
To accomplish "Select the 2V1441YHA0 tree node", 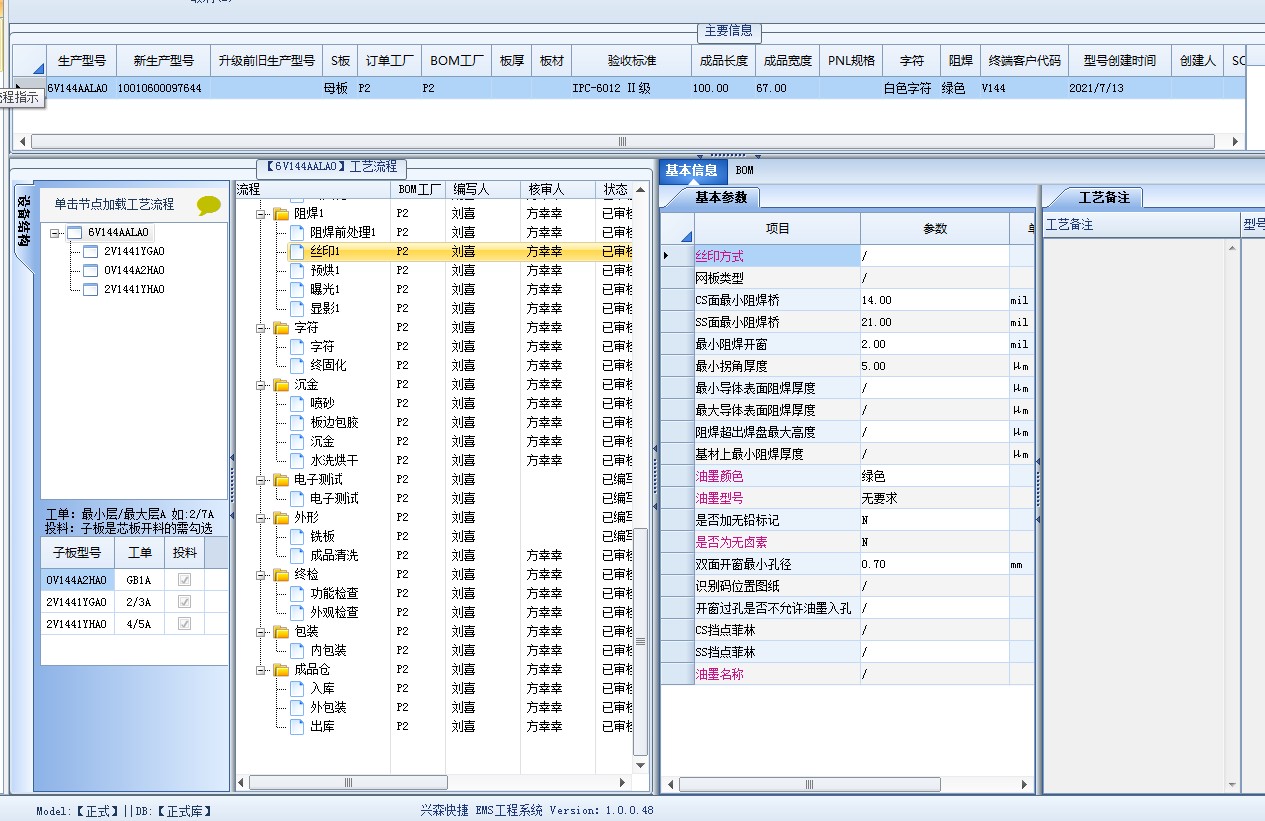I will 134,290.
